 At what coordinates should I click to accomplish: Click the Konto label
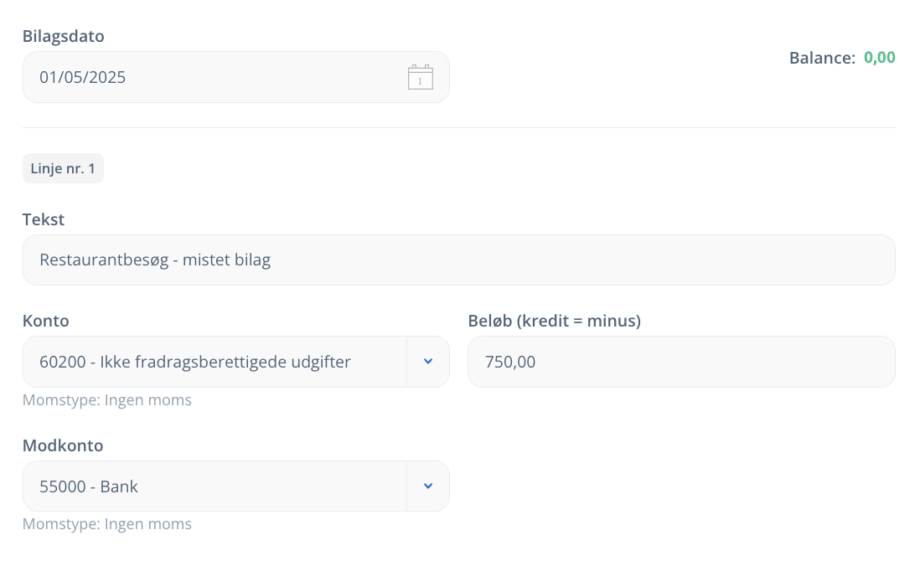(x=46, y=321)
